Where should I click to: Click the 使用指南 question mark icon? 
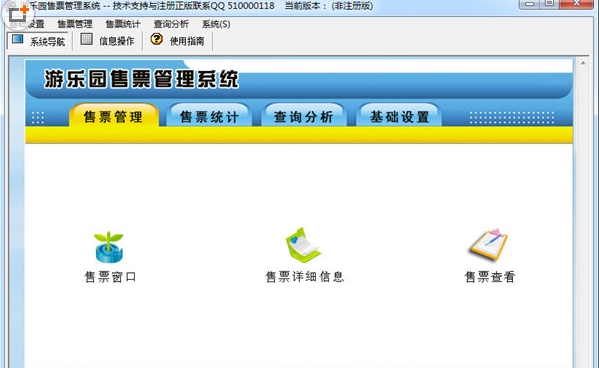point(156,39)
